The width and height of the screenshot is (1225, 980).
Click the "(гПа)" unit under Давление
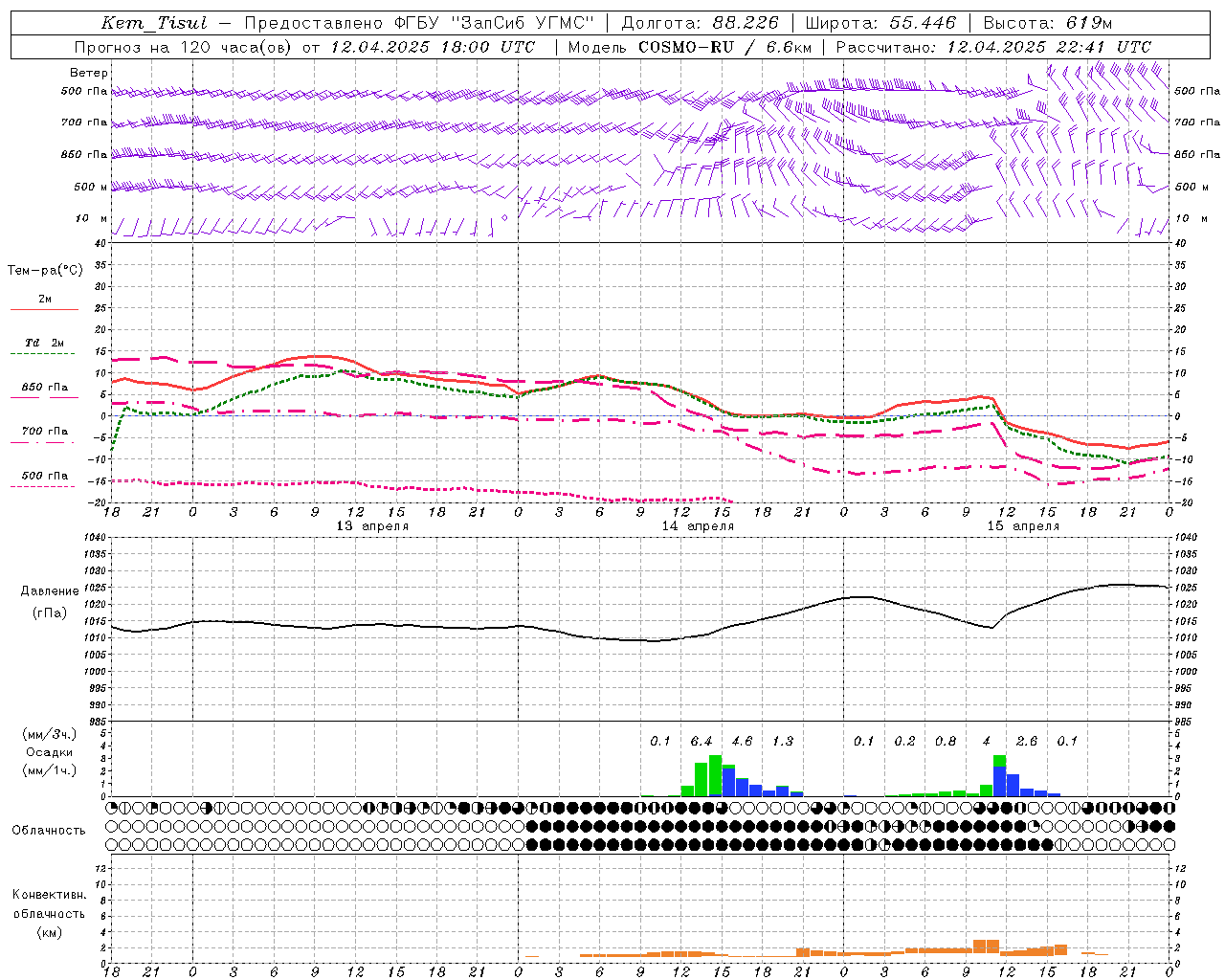(50, 612)
